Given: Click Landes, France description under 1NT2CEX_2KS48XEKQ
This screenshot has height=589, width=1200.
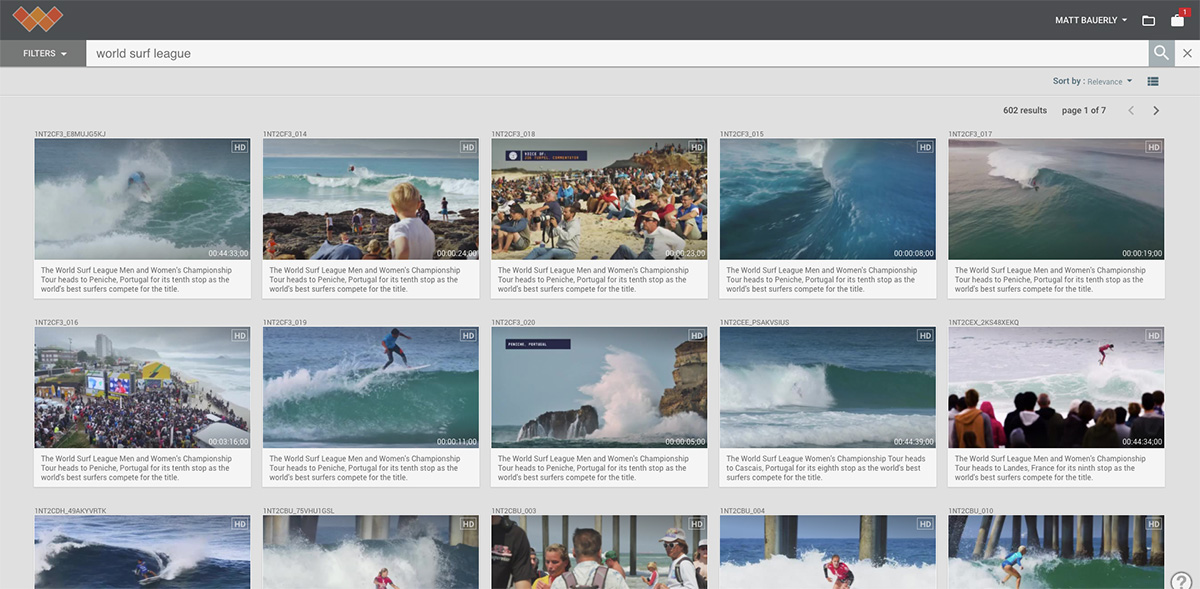Looking at the screenshot, I should (x=1051, y=468).
